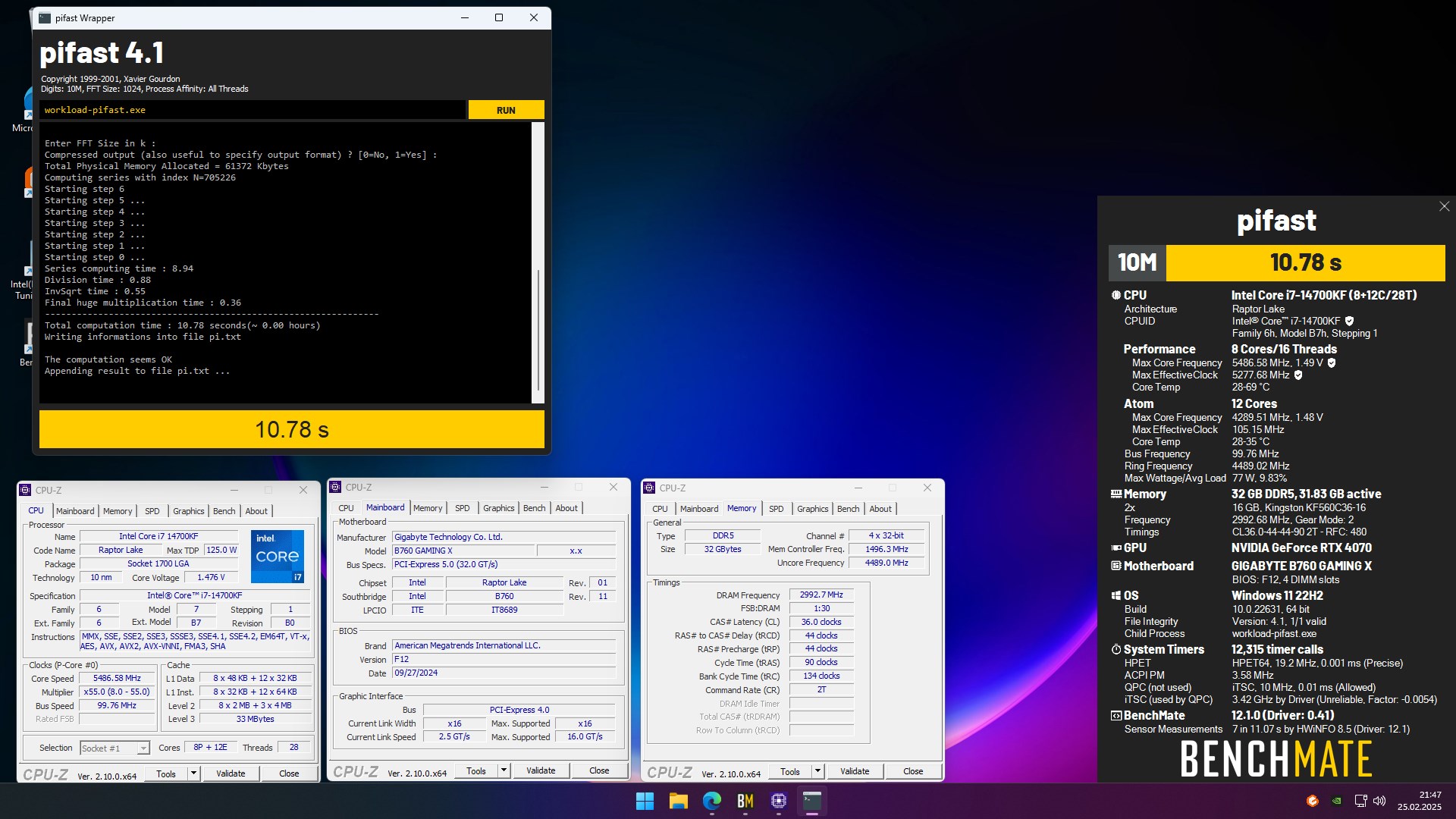This screenshot has height=819, width=1456.
Task: Open Mainboard tab in left CPU-Z window
Action: (75, 511)
